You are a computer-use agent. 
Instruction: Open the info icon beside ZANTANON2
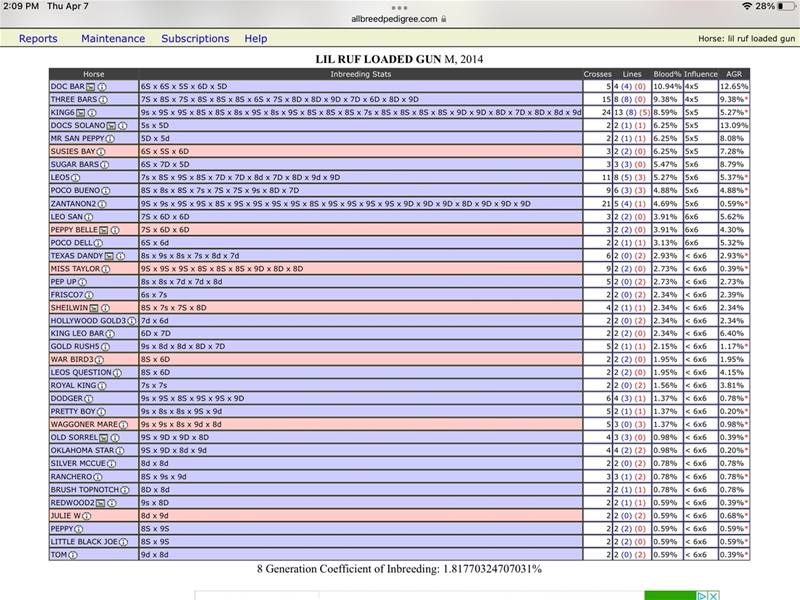(102, 204)
